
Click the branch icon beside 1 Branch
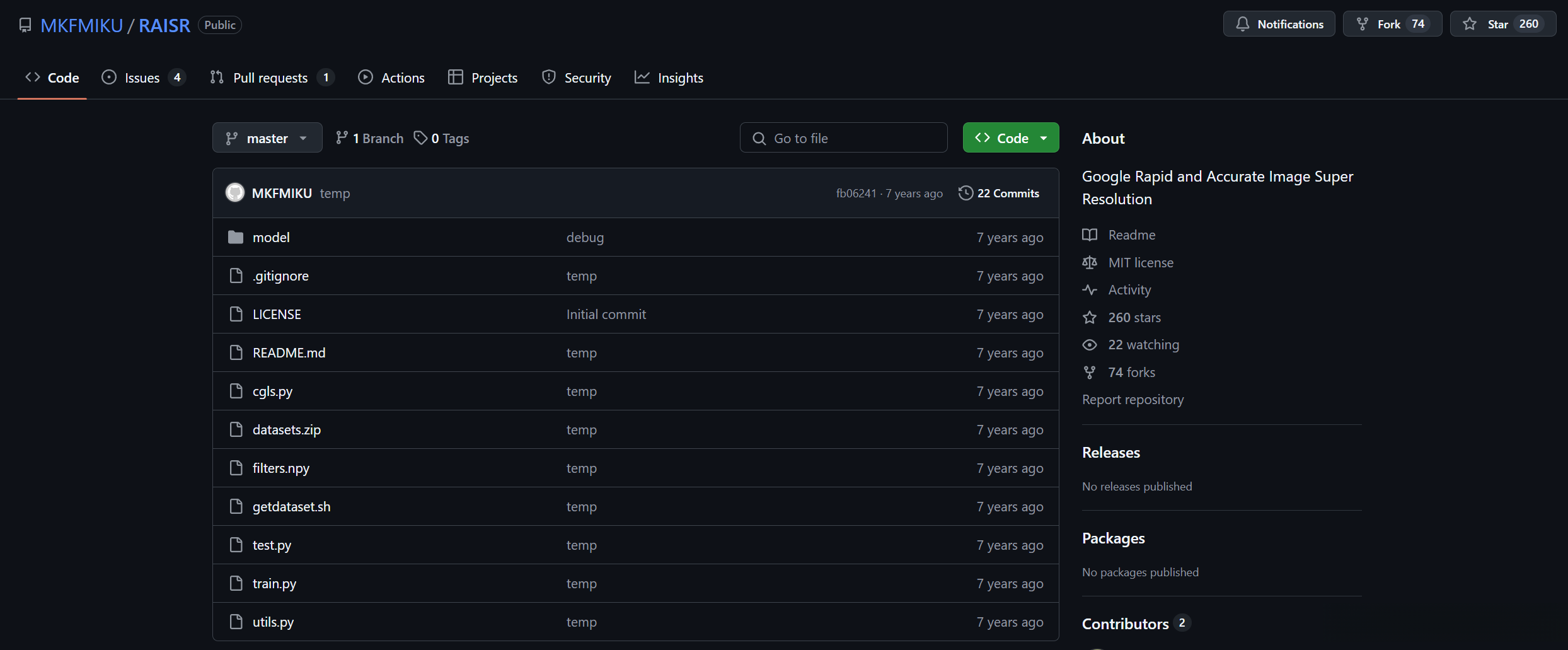click(x=342, y=138)
